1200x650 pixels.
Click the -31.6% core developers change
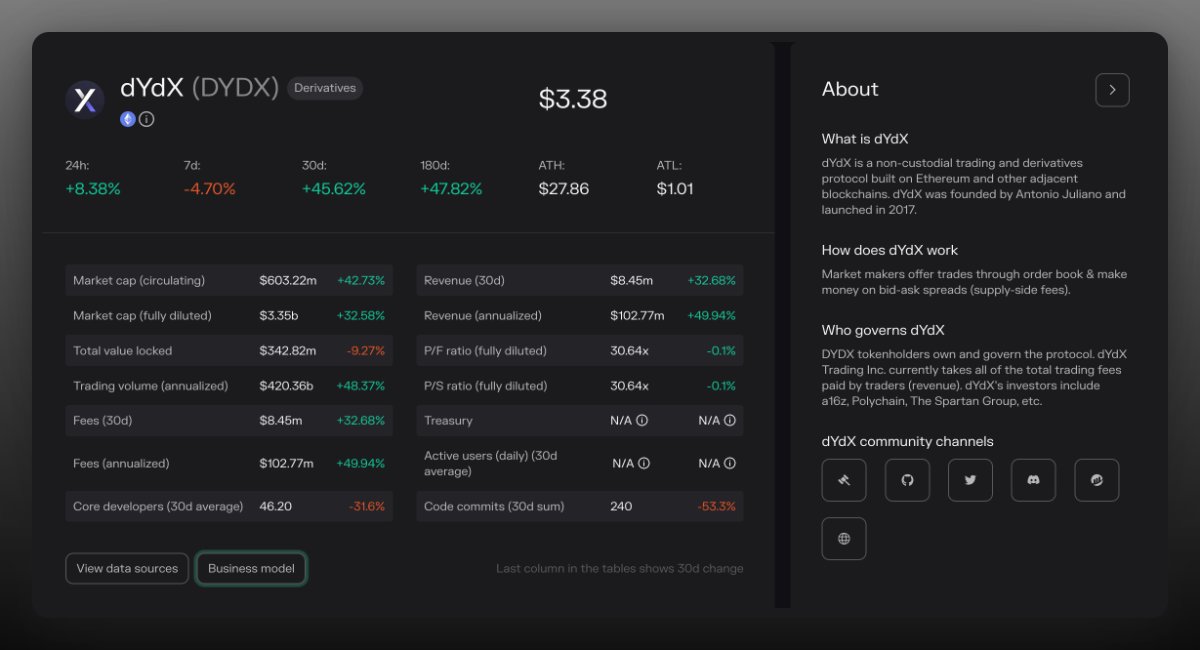click(x=367, y=507)
